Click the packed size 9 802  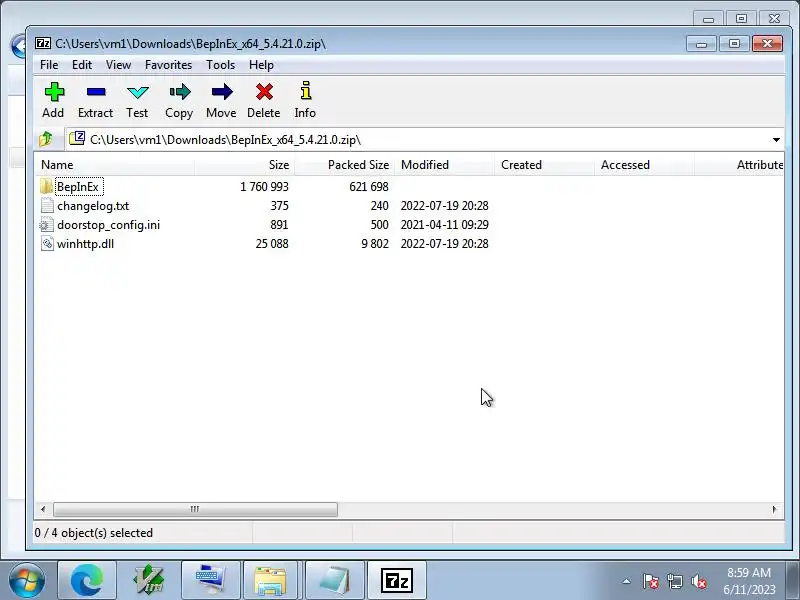tap(375, 244)
